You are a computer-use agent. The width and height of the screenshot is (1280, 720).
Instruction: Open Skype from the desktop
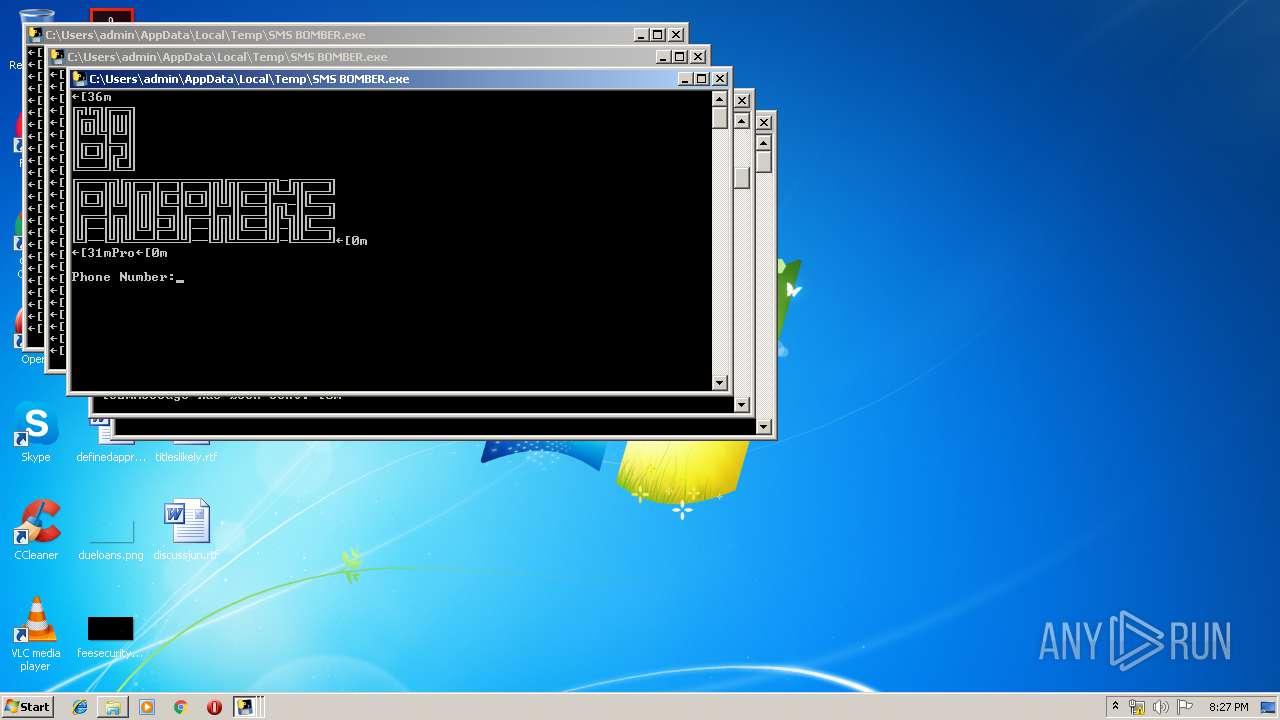coord(35,434)
